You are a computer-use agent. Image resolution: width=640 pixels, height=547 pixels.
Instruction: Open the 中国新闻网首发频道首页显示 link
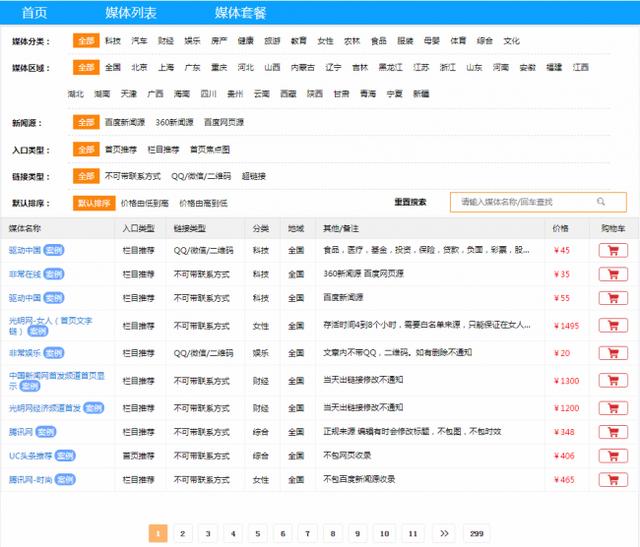(56, 380)
